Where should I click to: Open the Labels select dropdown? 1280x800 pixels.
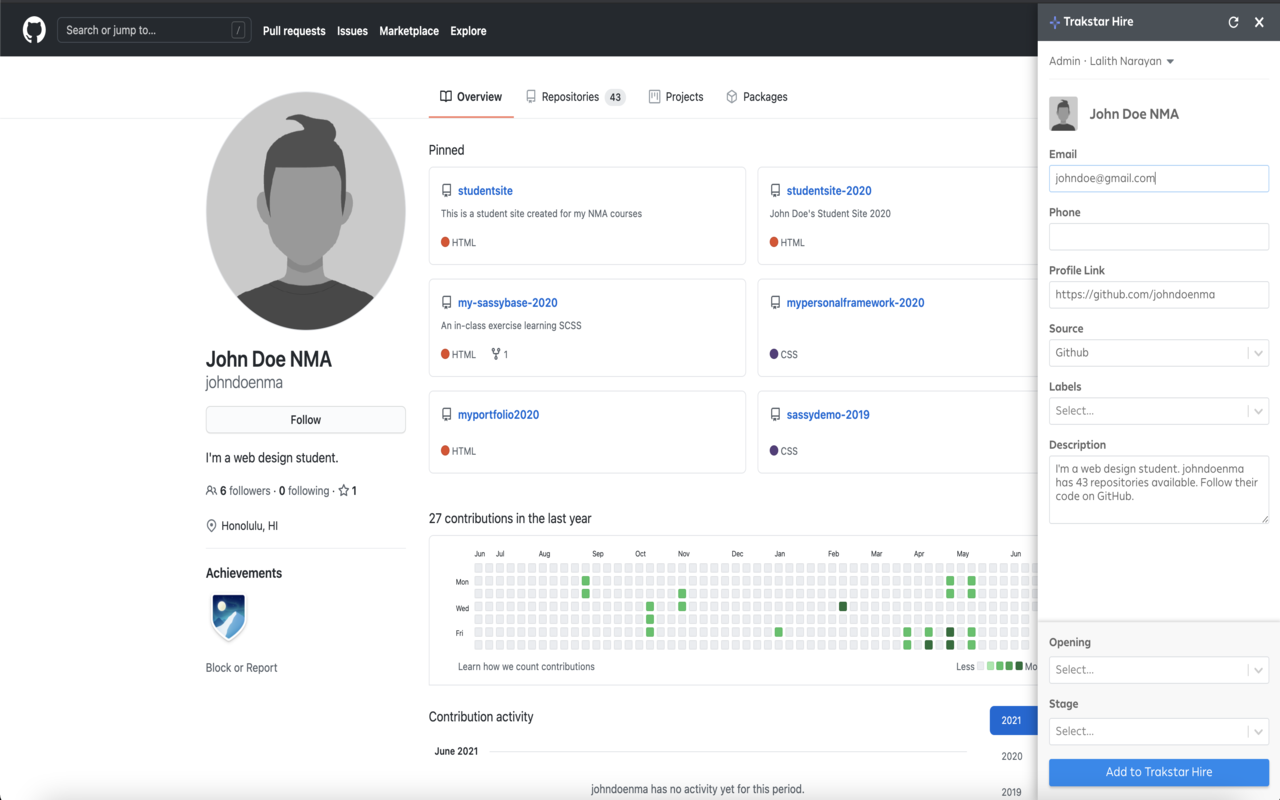[x=1159, y=411]
